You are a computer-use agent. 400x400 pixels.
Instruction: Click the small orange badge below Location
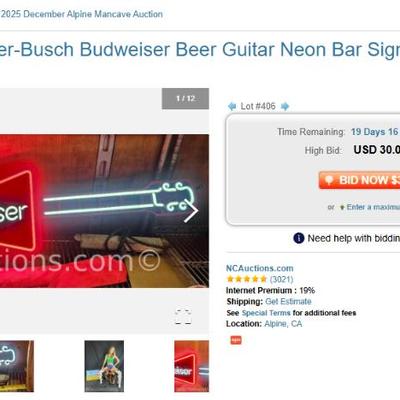pos(236,340)
